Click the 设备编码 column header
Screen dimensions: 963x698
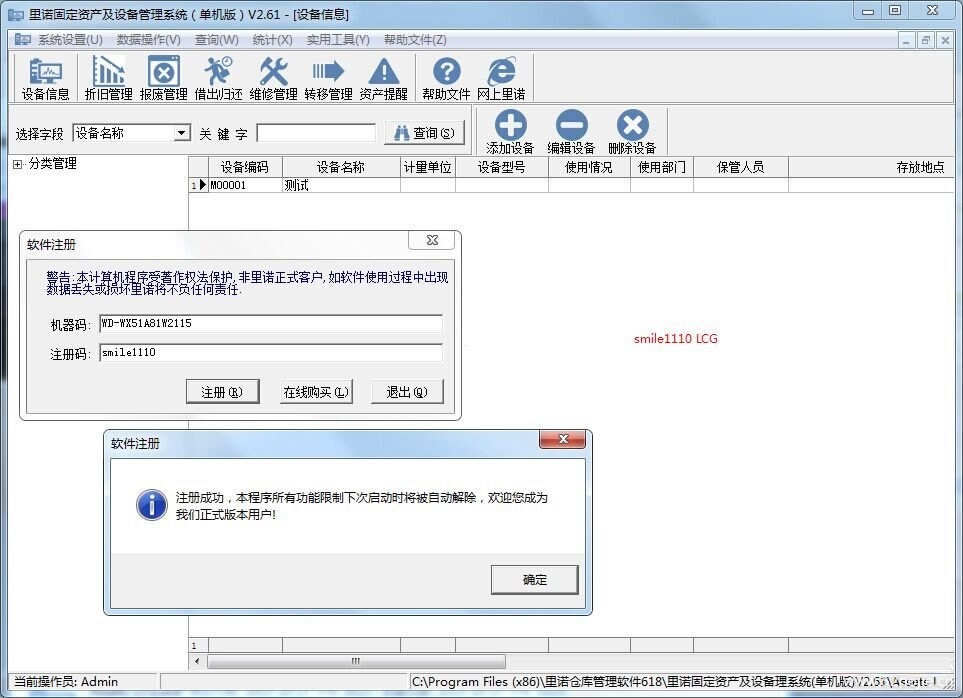tap(245, 167)
